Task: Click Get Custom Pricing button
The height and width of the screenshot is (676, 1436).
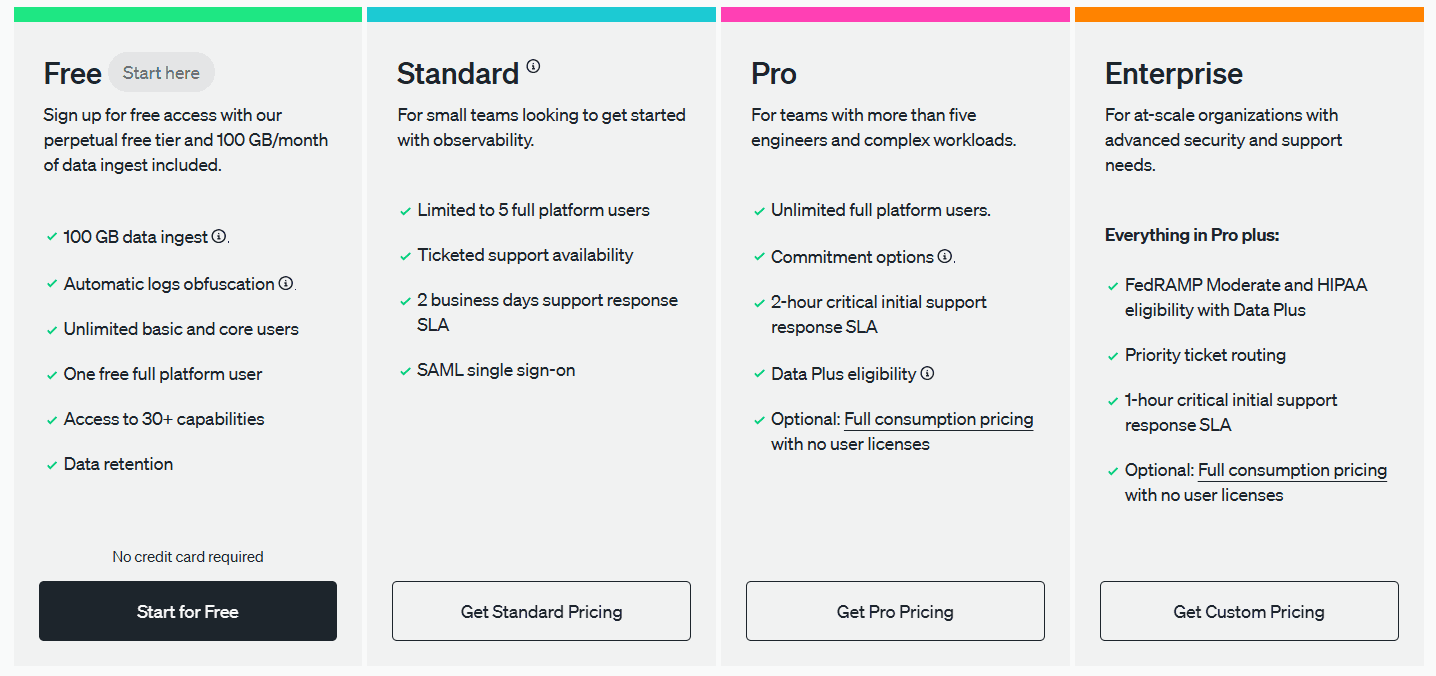Action: 1249,611
